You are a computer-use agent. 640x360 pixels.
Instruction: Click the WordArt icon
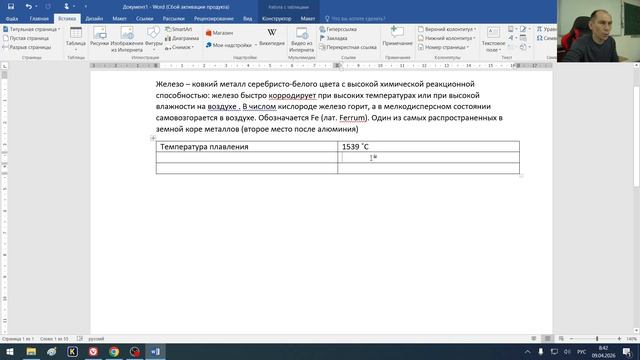click(x=511, y=38)
